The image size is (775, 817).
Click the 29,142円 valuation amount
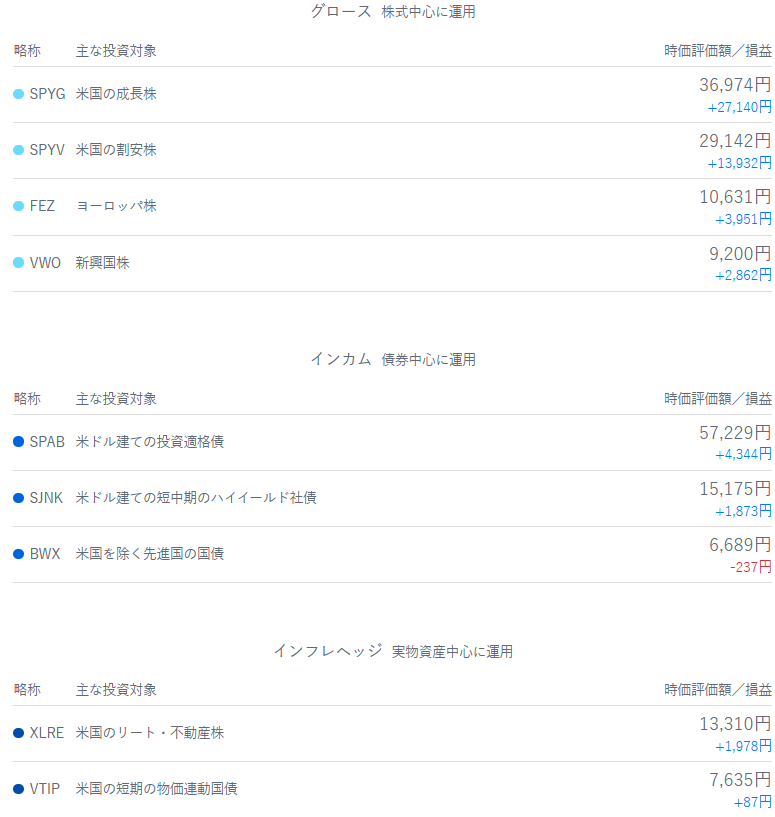pos(735,141)
